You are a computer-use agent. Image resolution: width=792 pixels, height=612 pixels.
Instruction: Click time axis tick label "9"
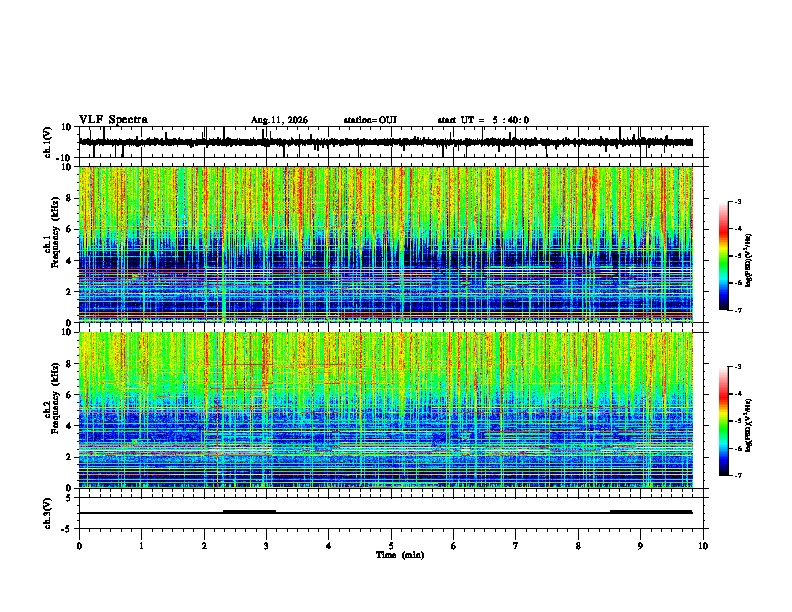[x=640, y=546]
